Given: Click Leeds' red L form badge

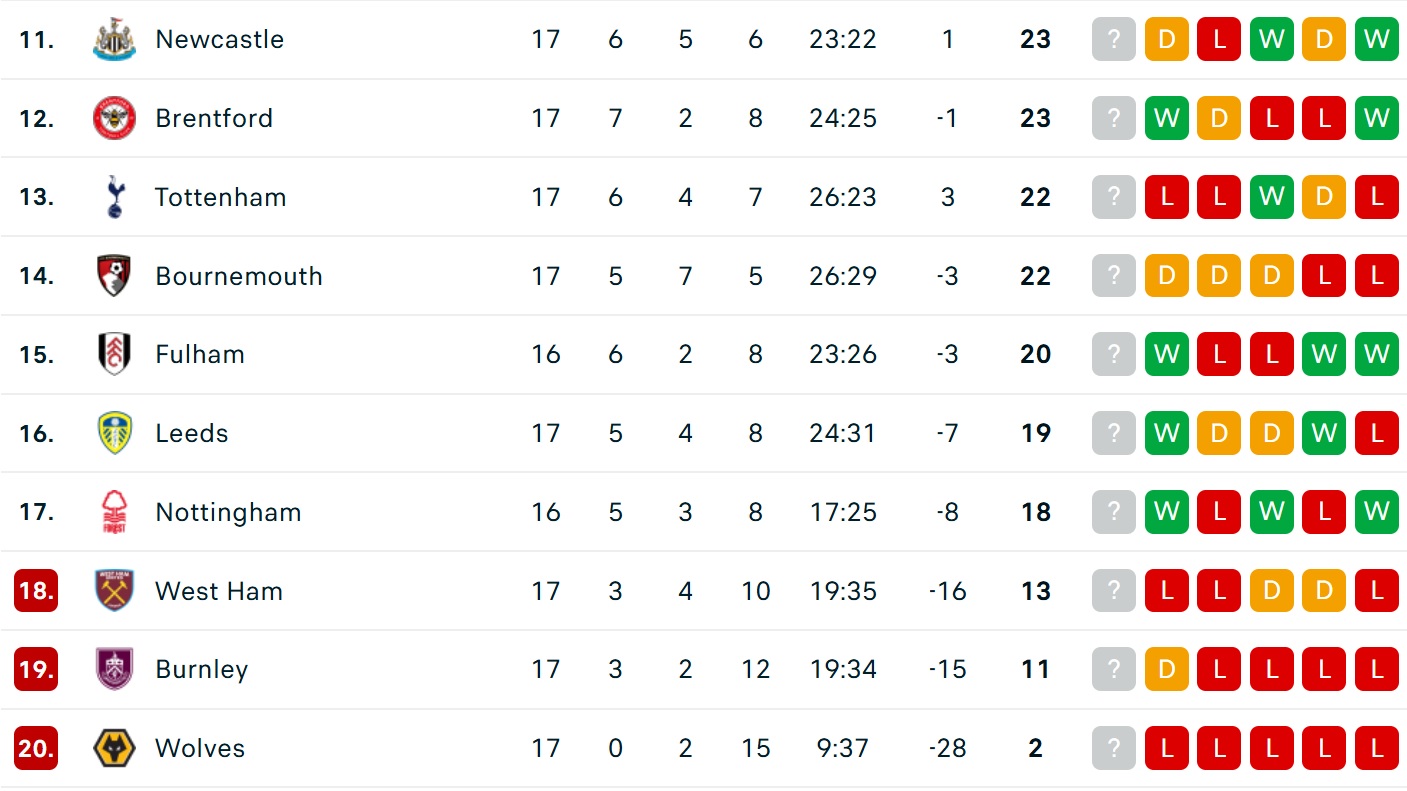Looking at the screenshot, I should pyautogui.click(x=1376, y=433).
